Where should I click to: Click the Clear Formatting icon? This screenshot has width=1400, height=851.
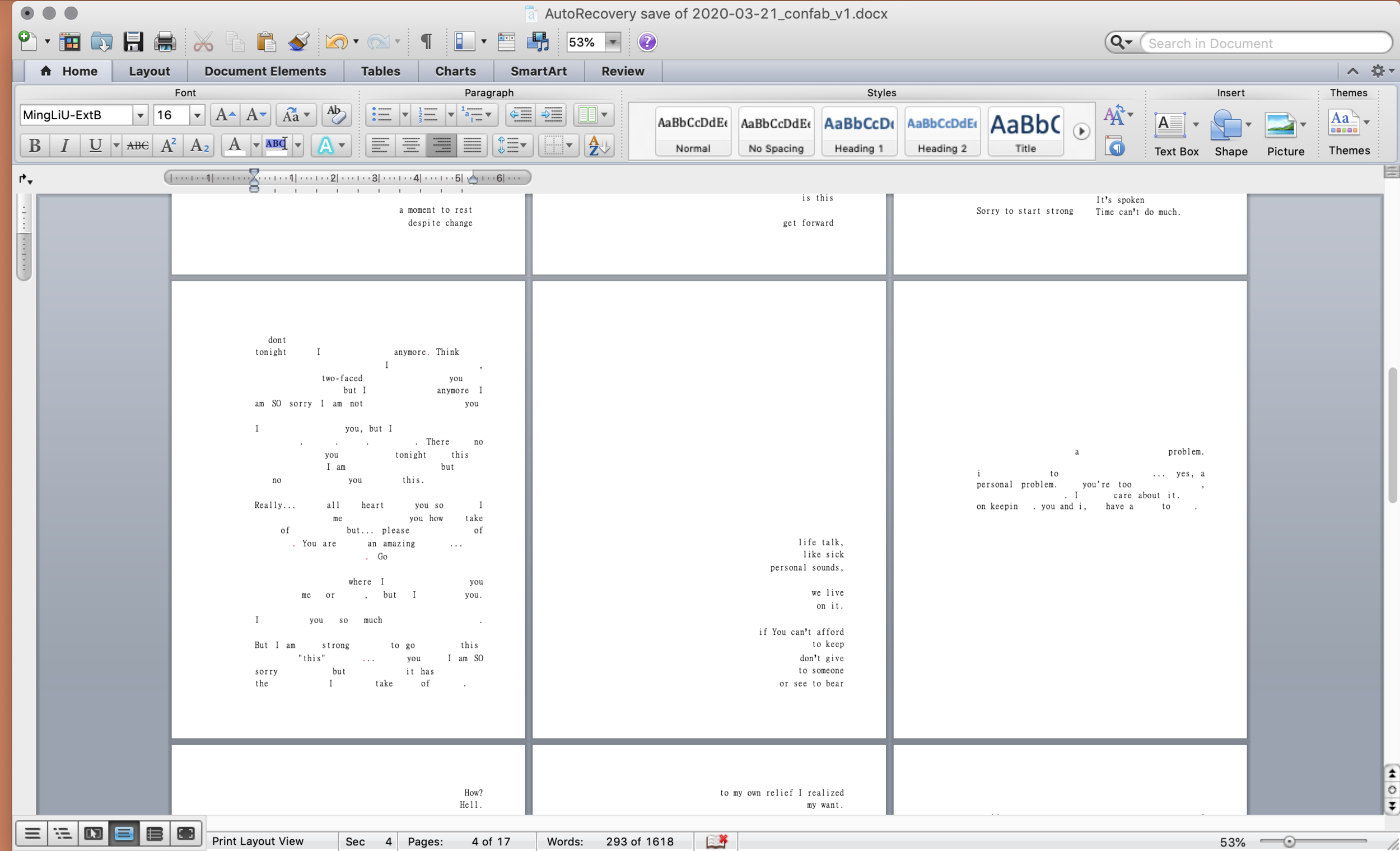[337, 115]
